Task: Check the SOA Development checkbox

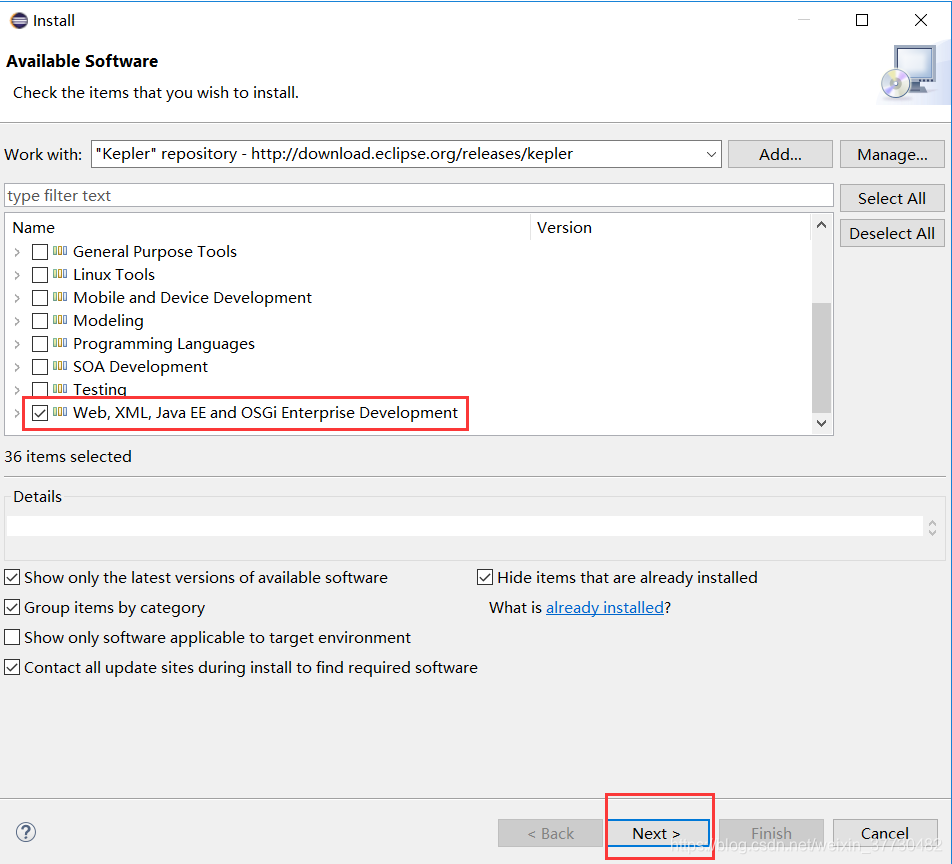Action: click(x=40, y=367)
